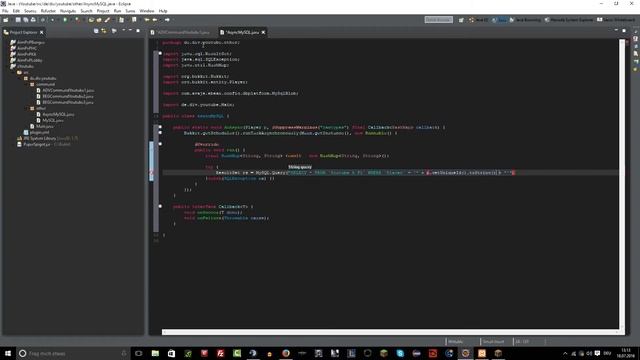Image resolution: width=640 pixels, height=360 pixels.
Task: Click the New wizard toolbar icon
Action: pos(6,20)
